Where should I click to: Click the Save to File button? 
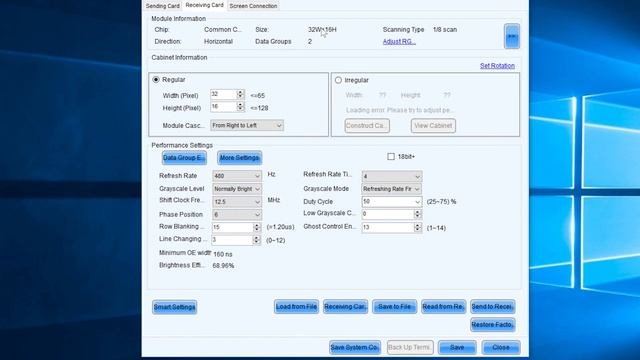pos(394,307)
